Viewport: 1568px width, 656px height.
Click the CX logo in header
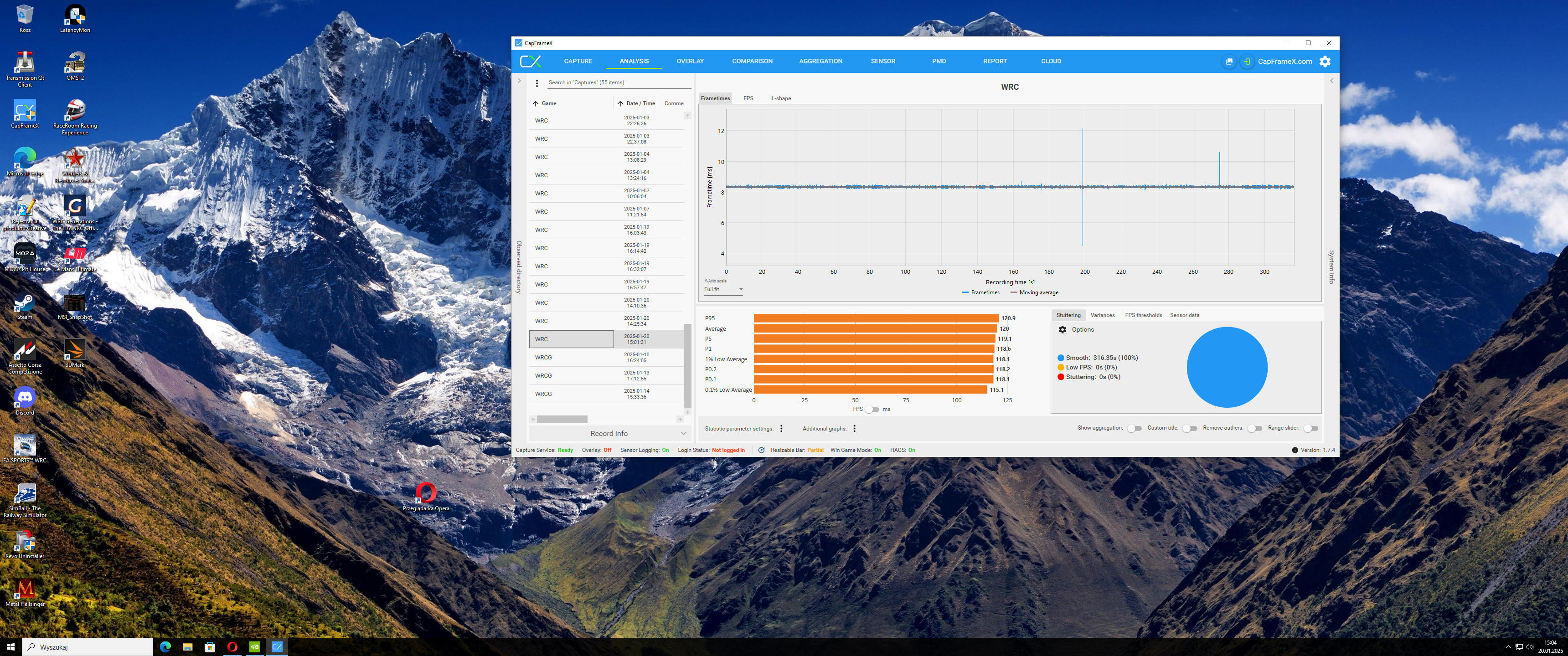(530, 61)
